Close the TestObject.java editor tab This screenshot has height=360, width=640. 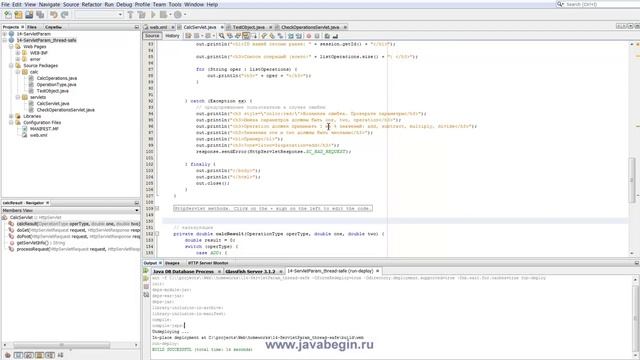click(270, 27)
